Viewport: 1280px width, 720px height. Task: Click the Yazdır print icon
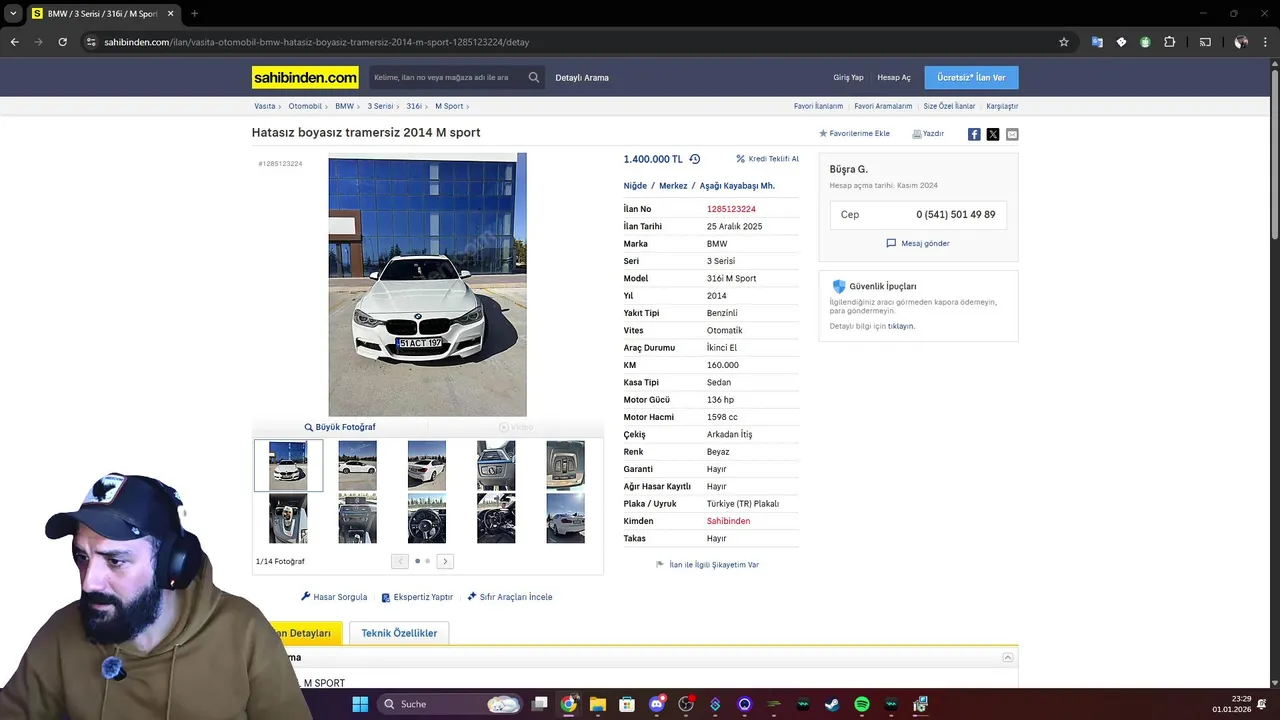point(917,133)
